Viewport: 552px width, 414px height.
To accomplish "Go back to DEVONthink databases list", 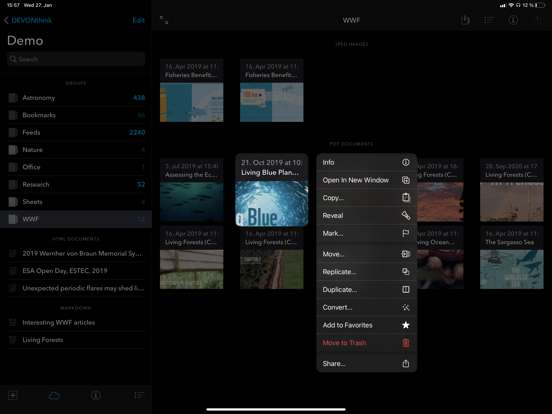I will (x=28, y=20).
